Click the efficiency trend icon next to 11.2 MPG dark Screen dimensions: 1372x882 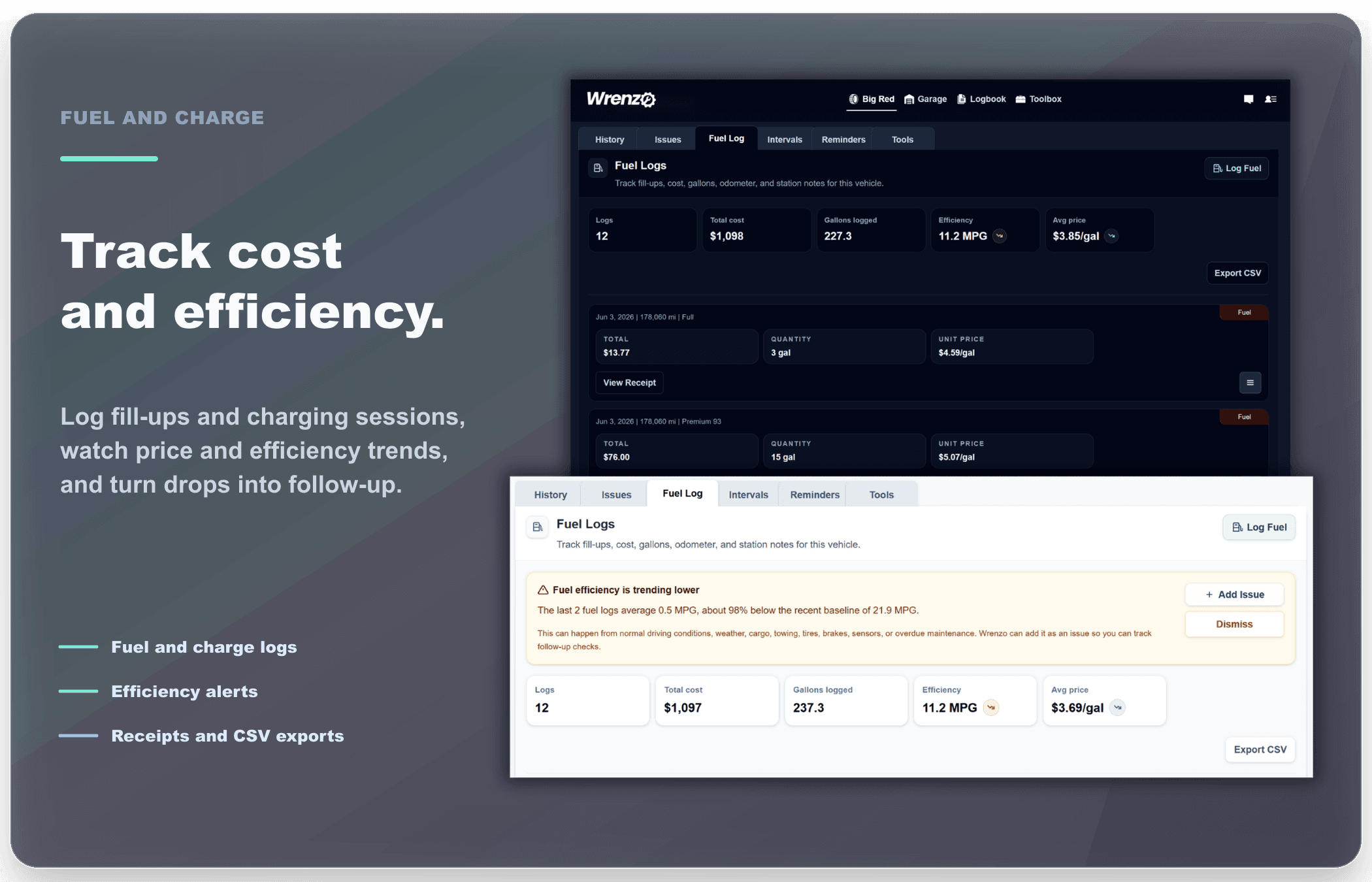click(x=1000, y=236)
